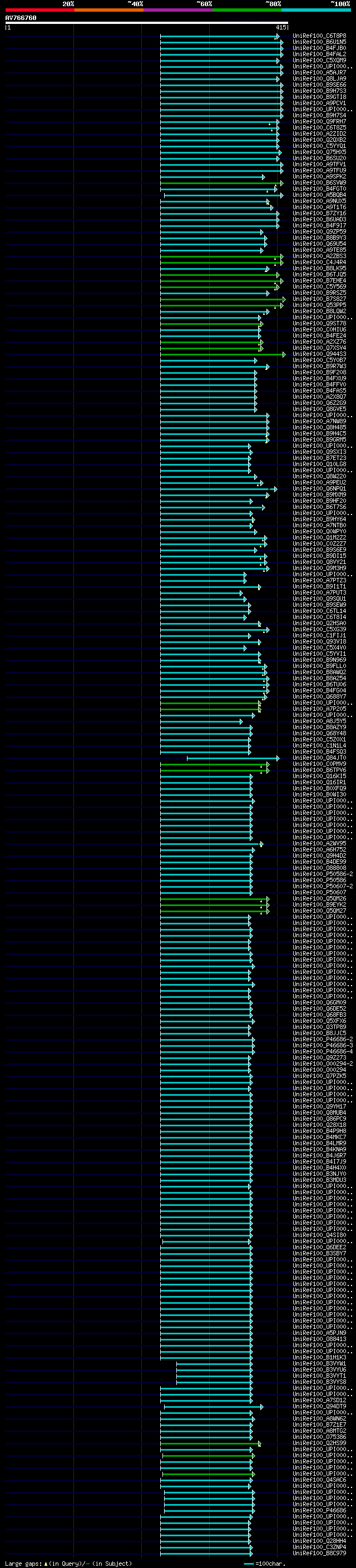Open the UniRef100_C6T8P8 hit
Viewport: 356px width, 1568px height.
(x=319, y=36)
